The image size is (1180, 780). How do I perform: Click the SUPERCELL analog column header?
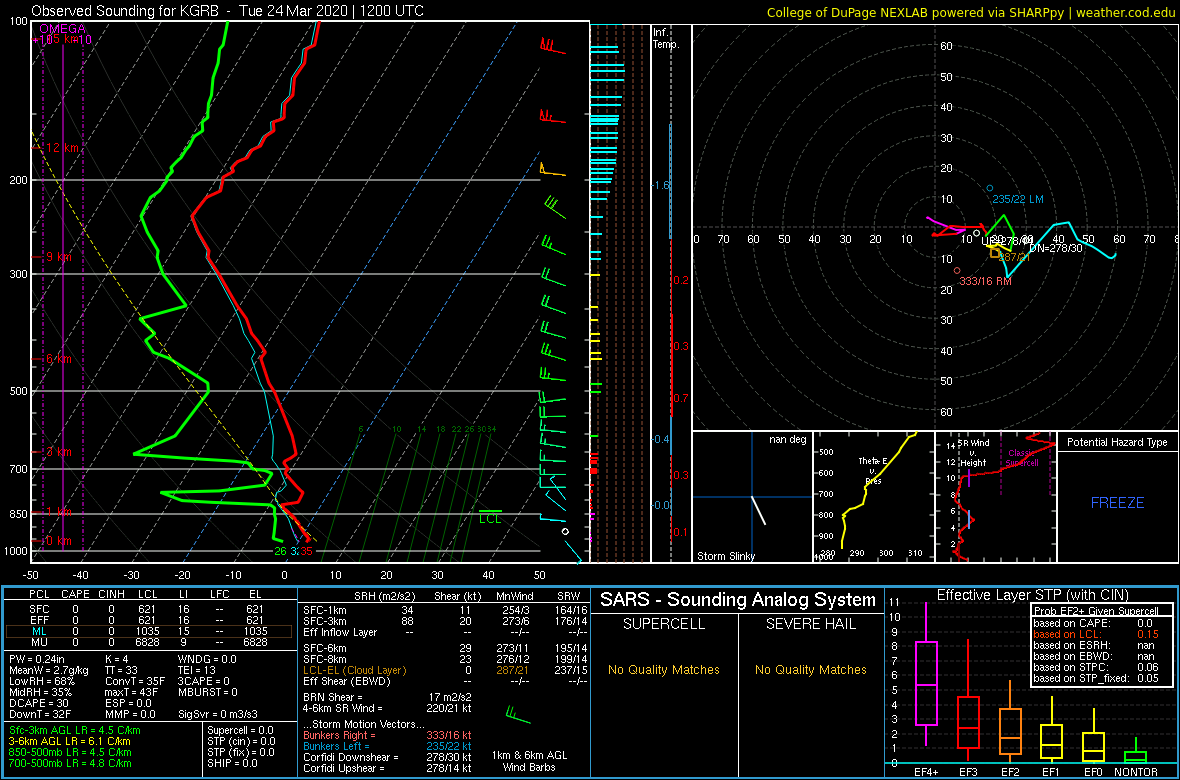[x=664, y=624]
